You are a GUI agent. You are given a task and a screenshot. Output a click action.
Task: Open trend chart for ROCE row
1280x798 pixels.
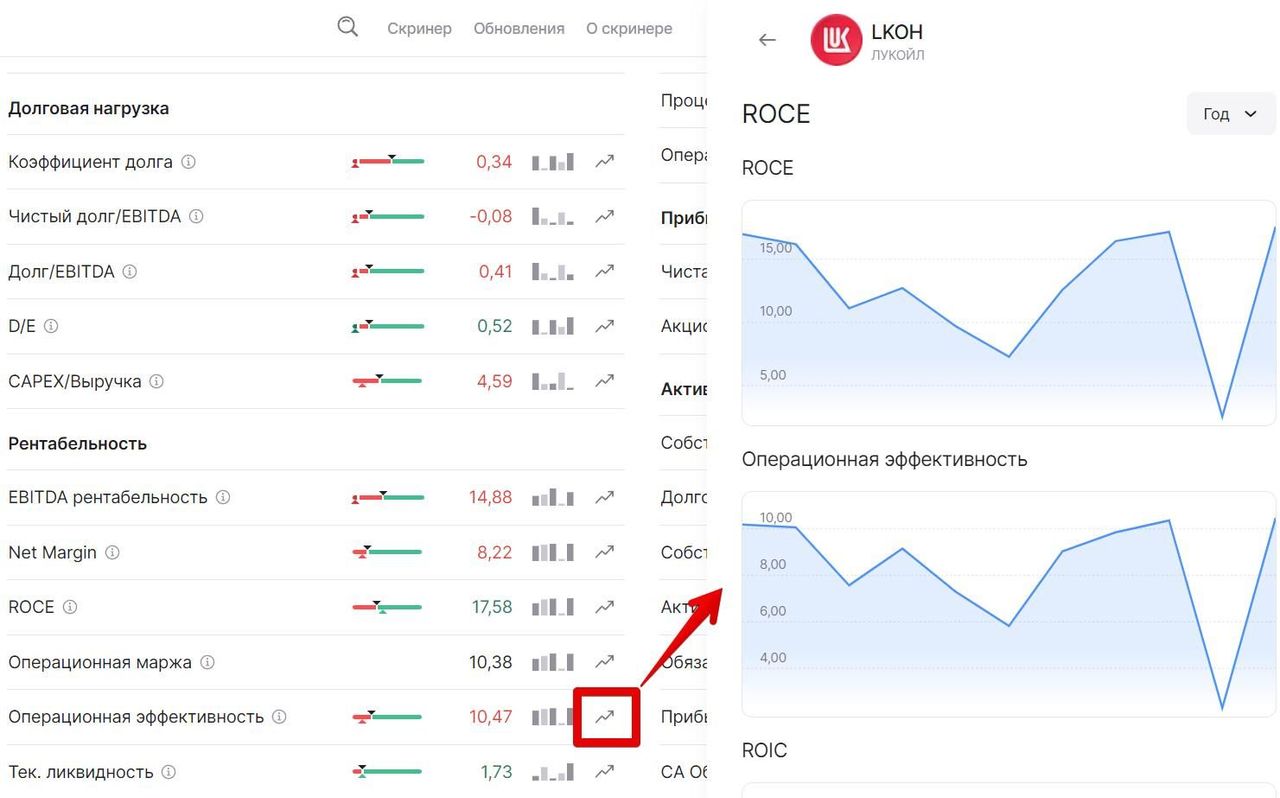click(x=605, y=607)
